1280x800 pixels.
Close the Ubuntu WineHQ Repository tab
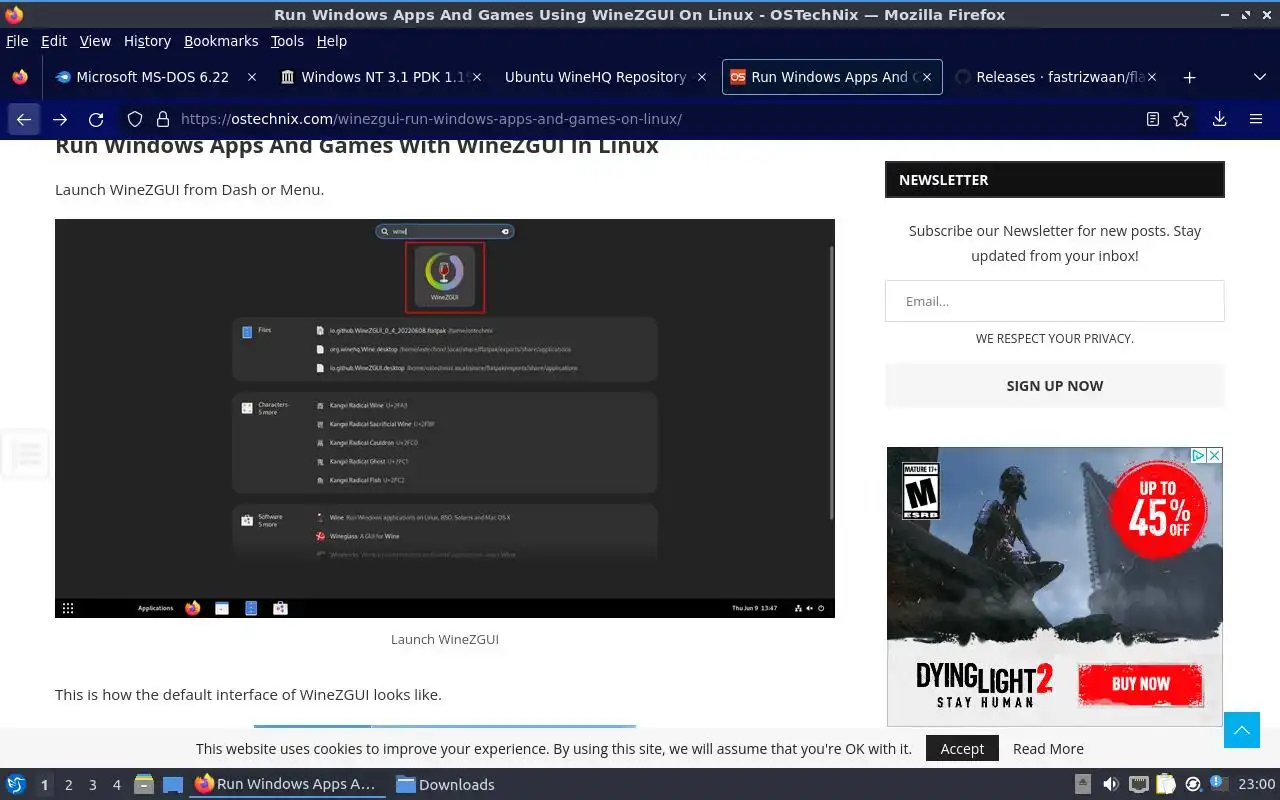point(701,77)
